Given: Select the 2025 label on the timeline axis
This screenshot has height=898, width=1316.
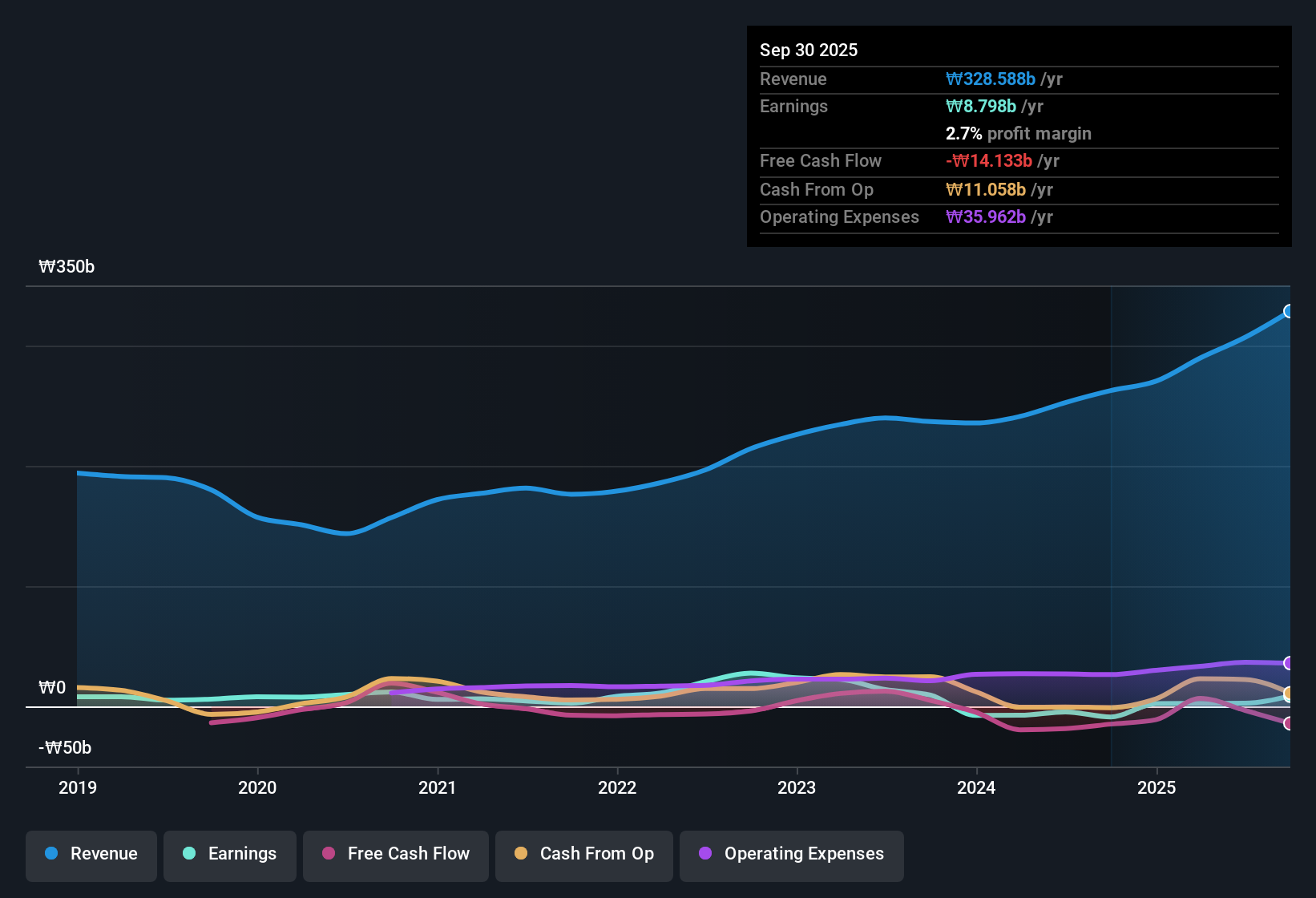Looking at the screenshot, I should click(x=1157, y=788).
